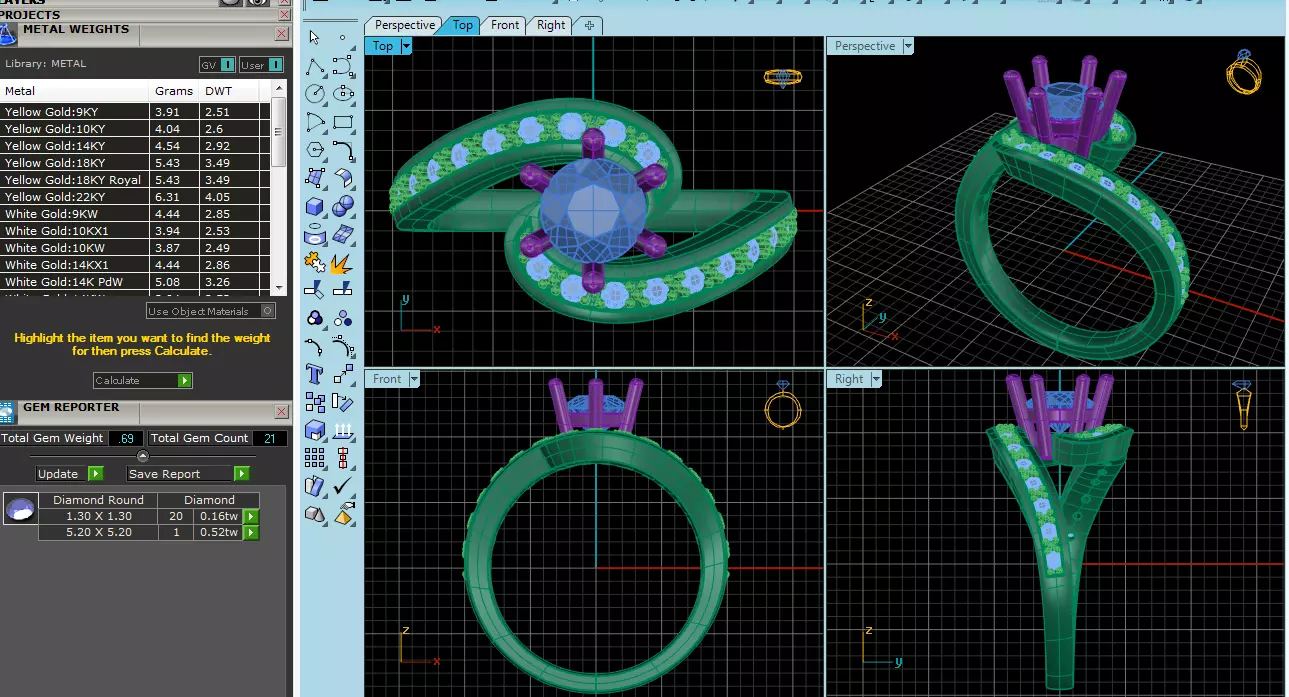Select the Ellipse tool

(x=343, y=95)
